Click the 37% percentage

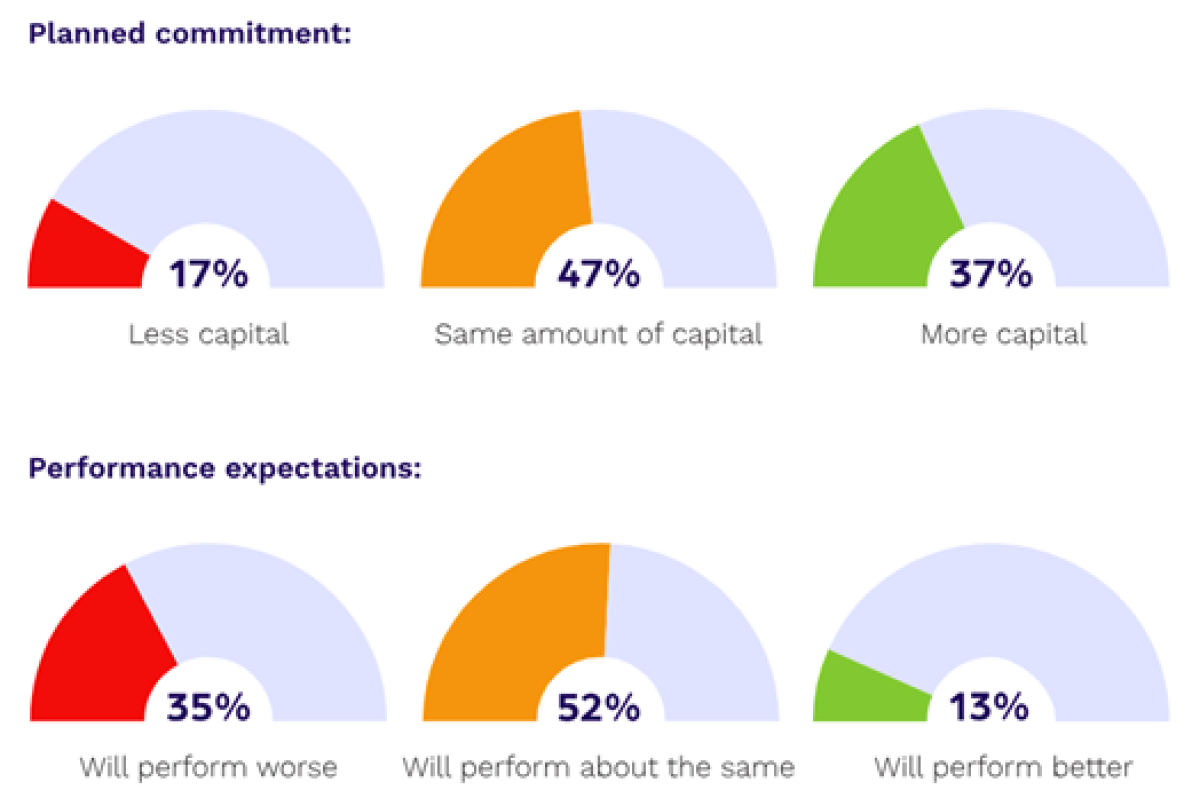[x=990, y=274]
